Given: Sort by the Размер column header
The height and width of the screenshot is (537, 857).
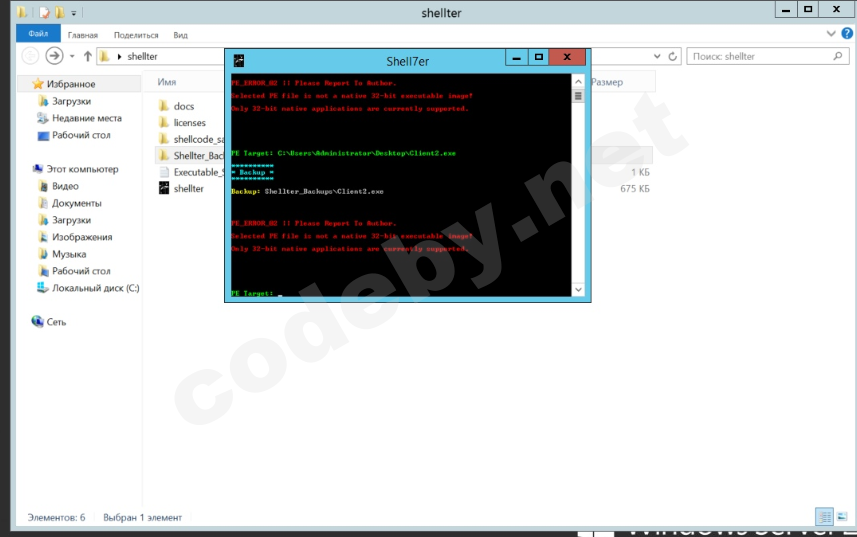Looking at the screenshot, I should point(607,82).
